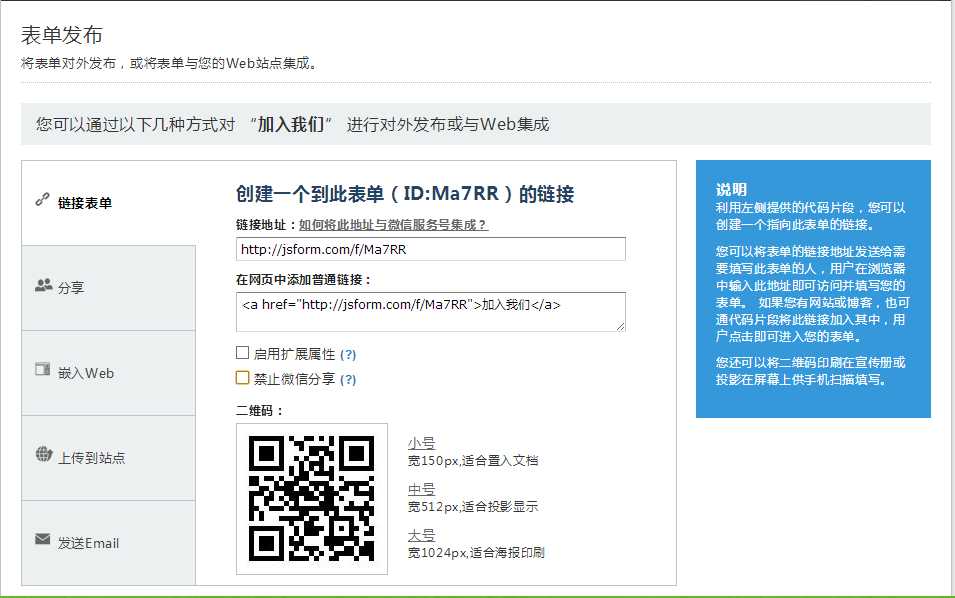Switch to the 分享 tab
This screenshot has width=955, height=598.
pos(108,288)
